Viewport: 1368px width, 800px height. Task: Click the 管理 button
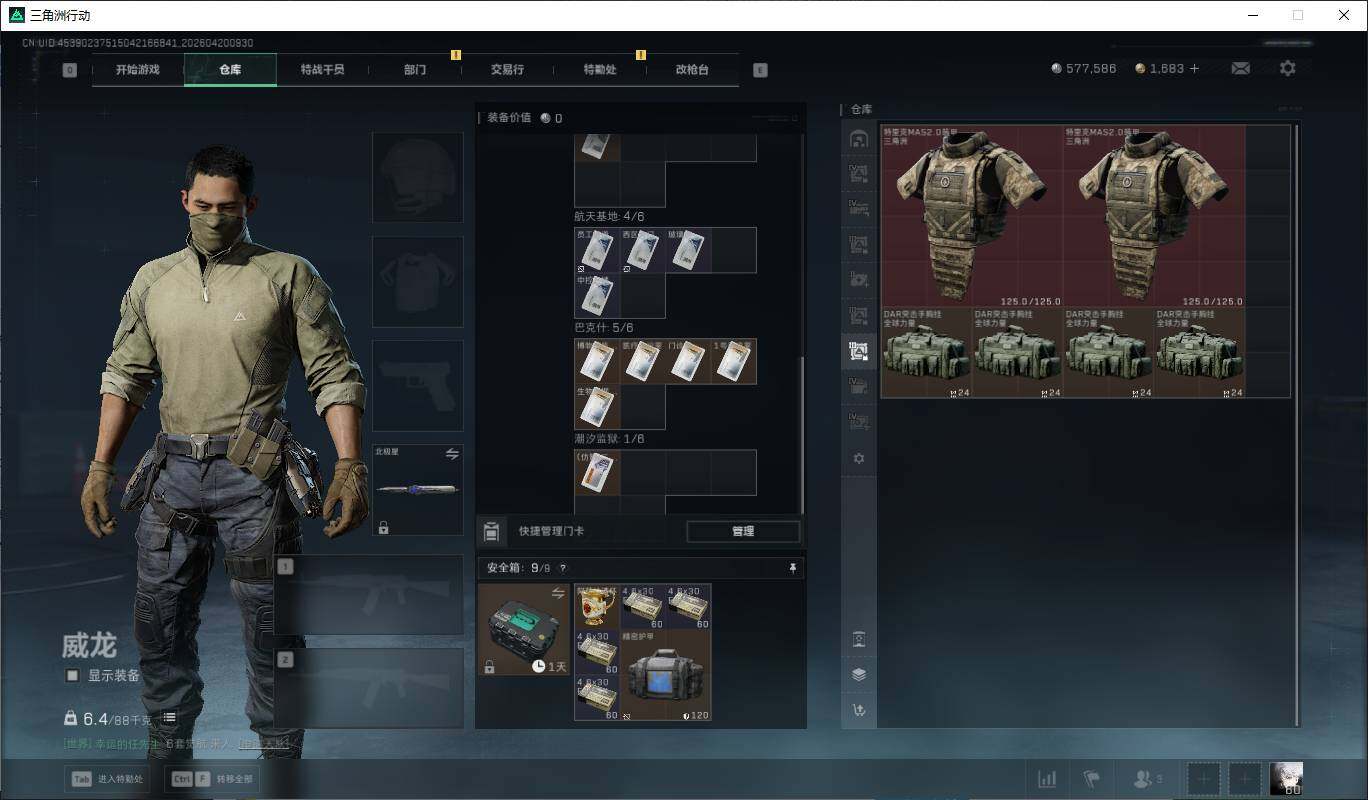tap(743, 531)
